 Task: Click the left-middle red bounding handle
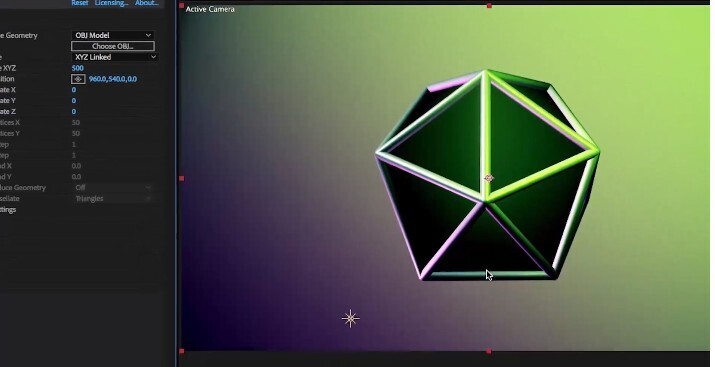click(182, 179)
